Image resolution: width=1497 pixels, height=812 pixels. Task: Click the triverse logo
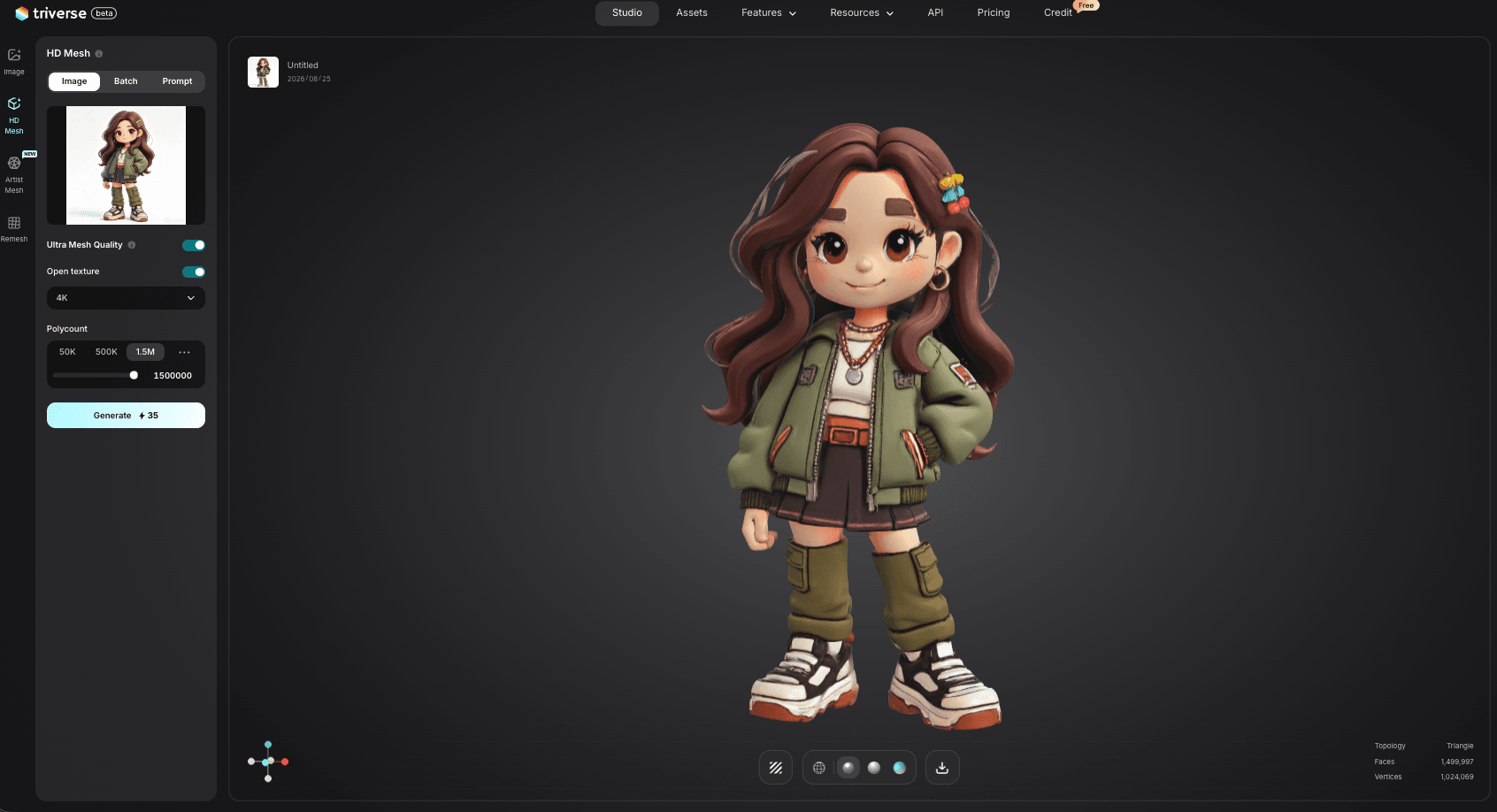tap(50, 13)
